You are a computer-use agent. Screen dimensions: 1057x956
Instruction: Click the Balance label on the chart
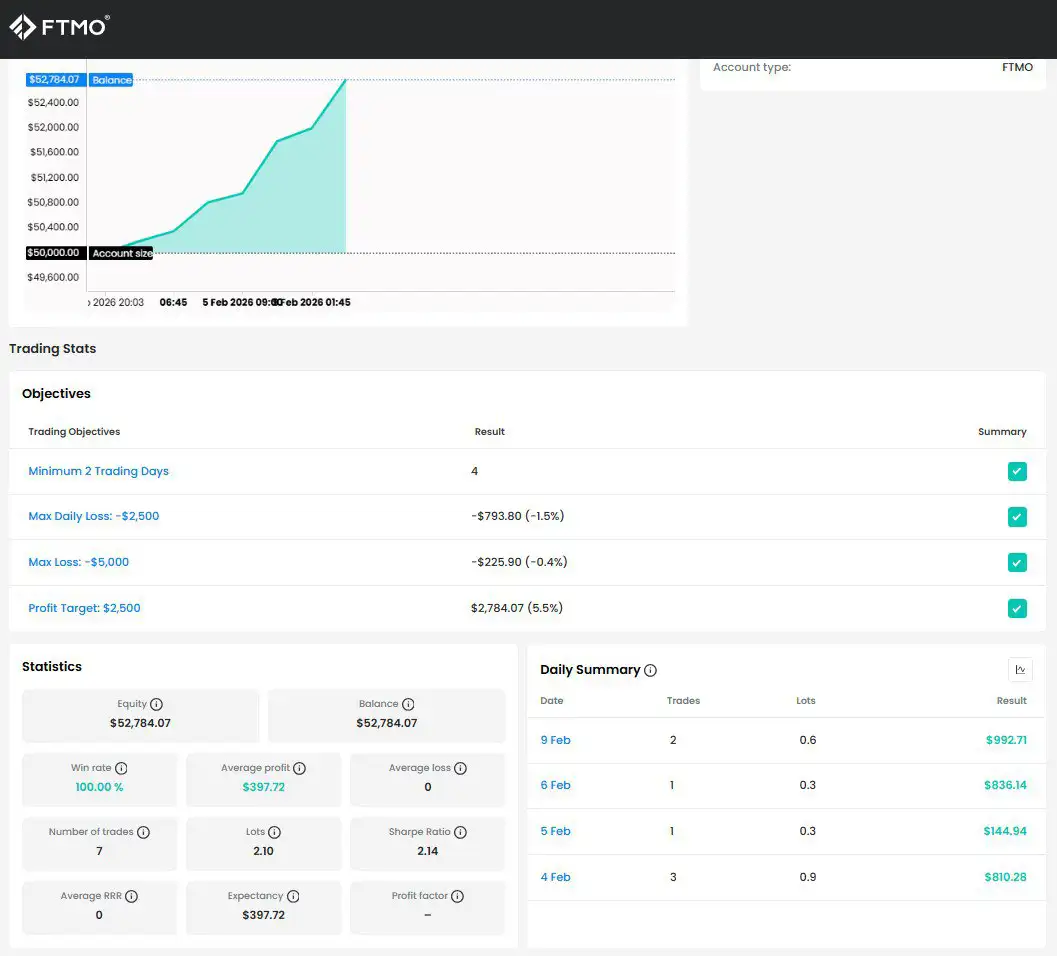coord(111,80)
